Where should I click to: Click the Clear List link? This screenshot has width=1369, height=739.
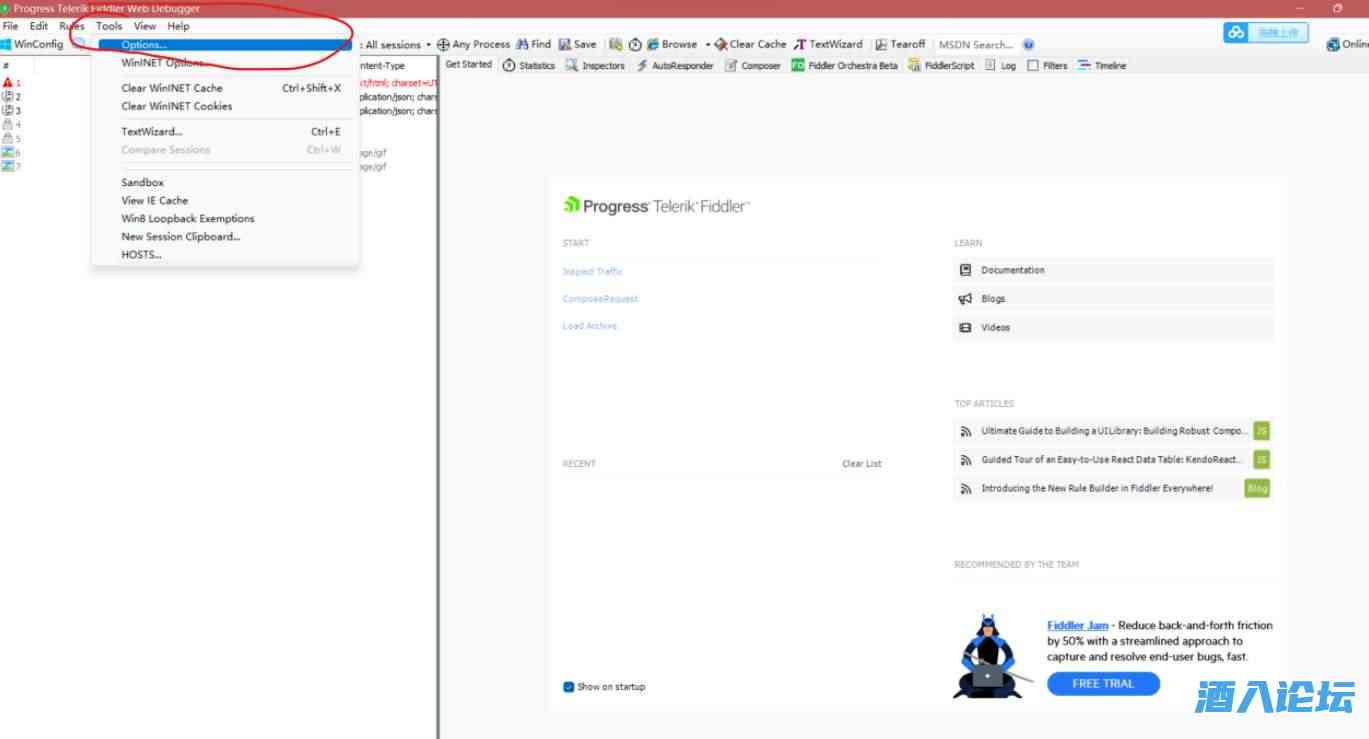coord(862,464)
